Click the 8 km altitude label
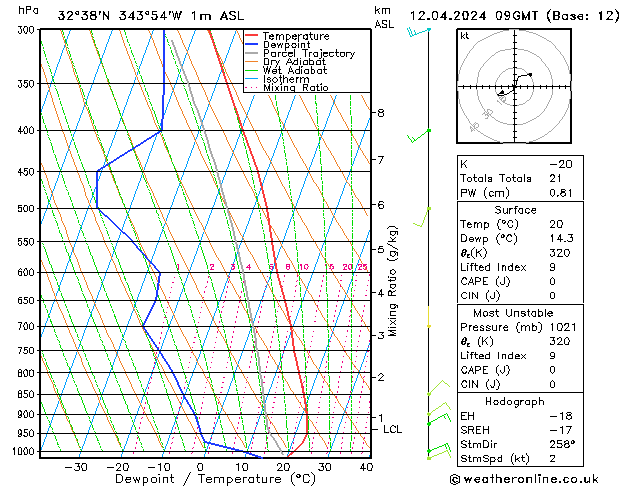This screenshot has height=486, width=629. tap(381, 113)
